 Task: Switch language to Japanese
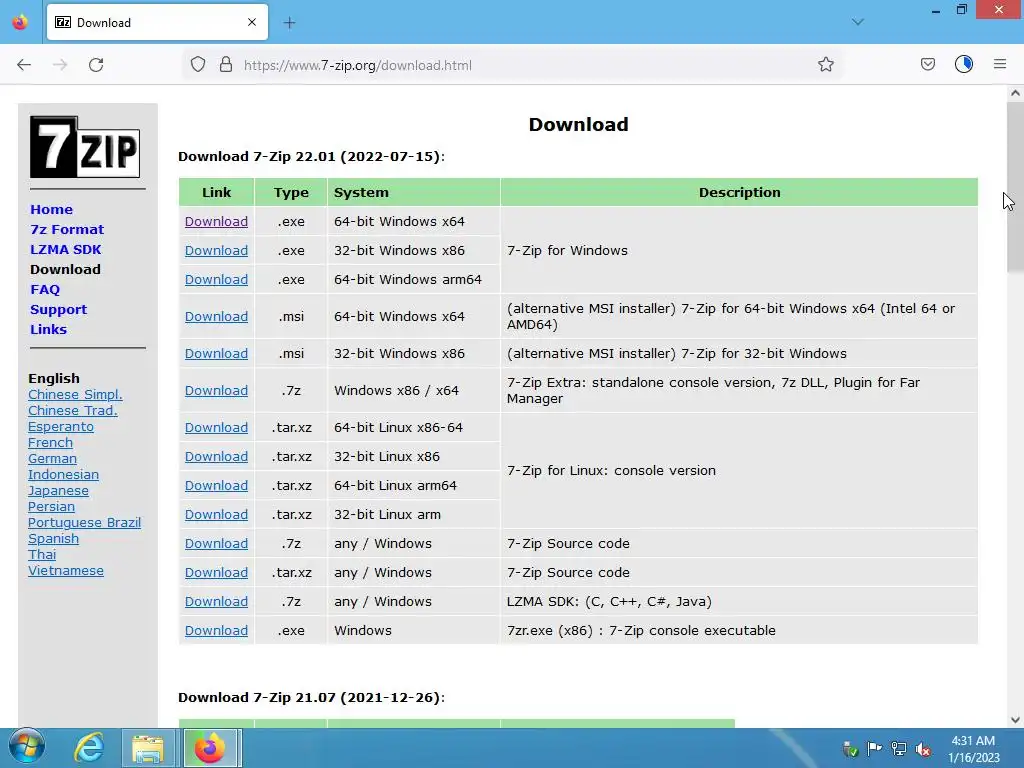coord(58,490)
